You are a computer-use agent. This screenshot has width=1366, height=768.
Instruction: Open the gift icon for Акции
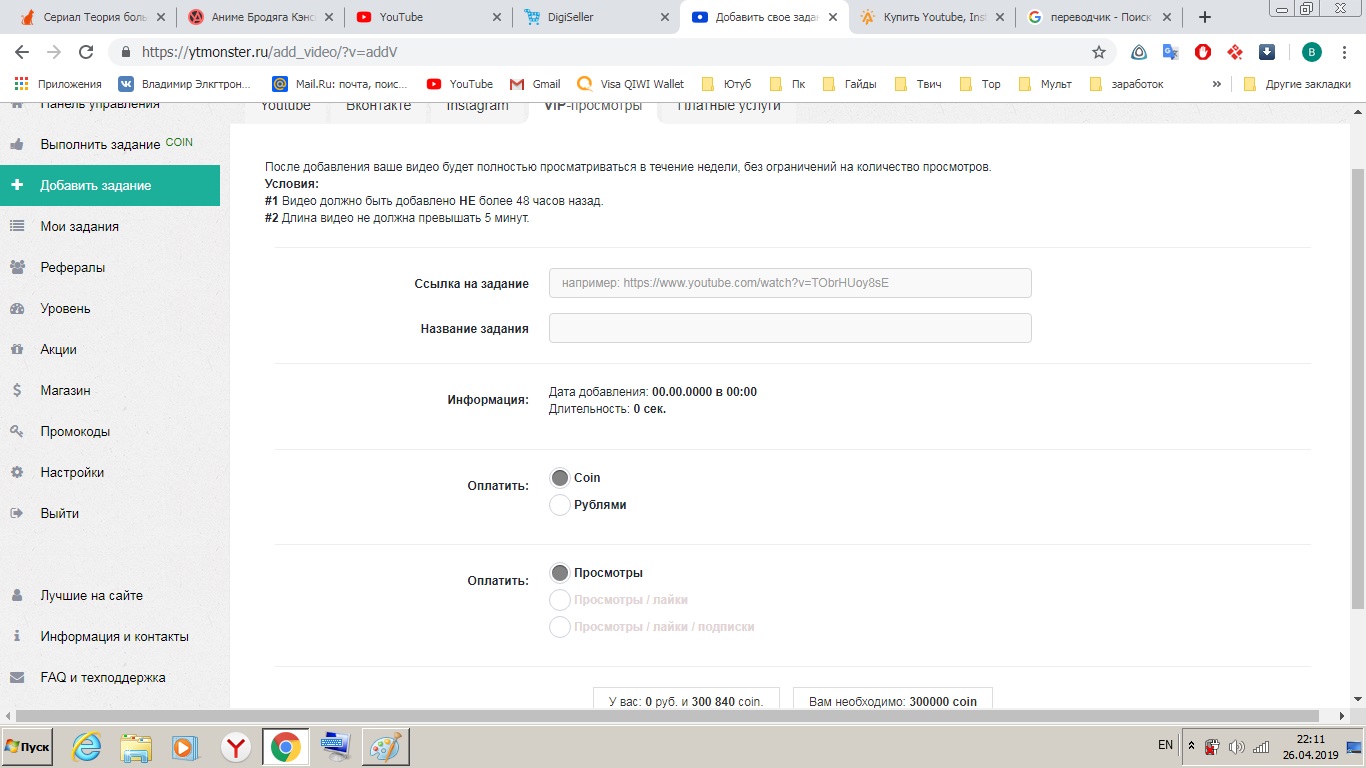click(17, 349)
